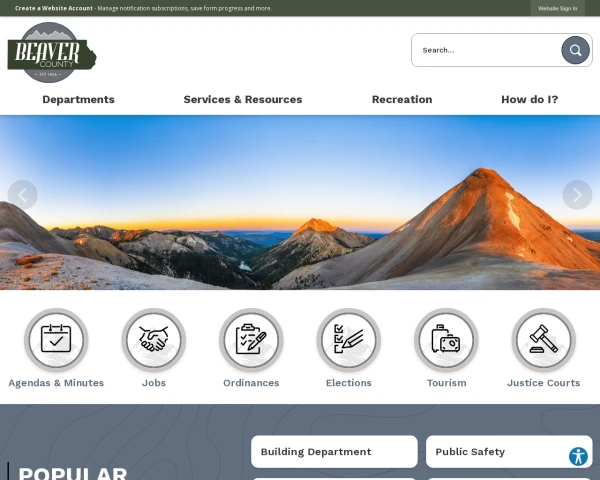This screenshot has width=600, height=480.
Task: Open the accessibility options widget
Action: pos(578,456)
